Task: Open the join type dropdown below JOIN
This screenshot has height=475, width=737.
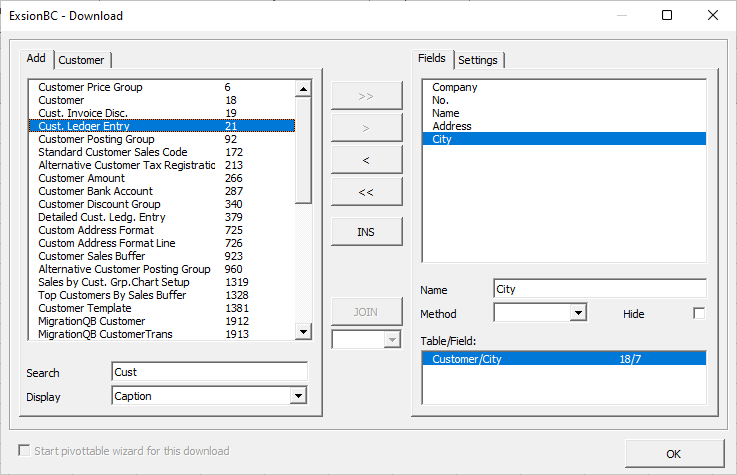Action: (392, 339)
